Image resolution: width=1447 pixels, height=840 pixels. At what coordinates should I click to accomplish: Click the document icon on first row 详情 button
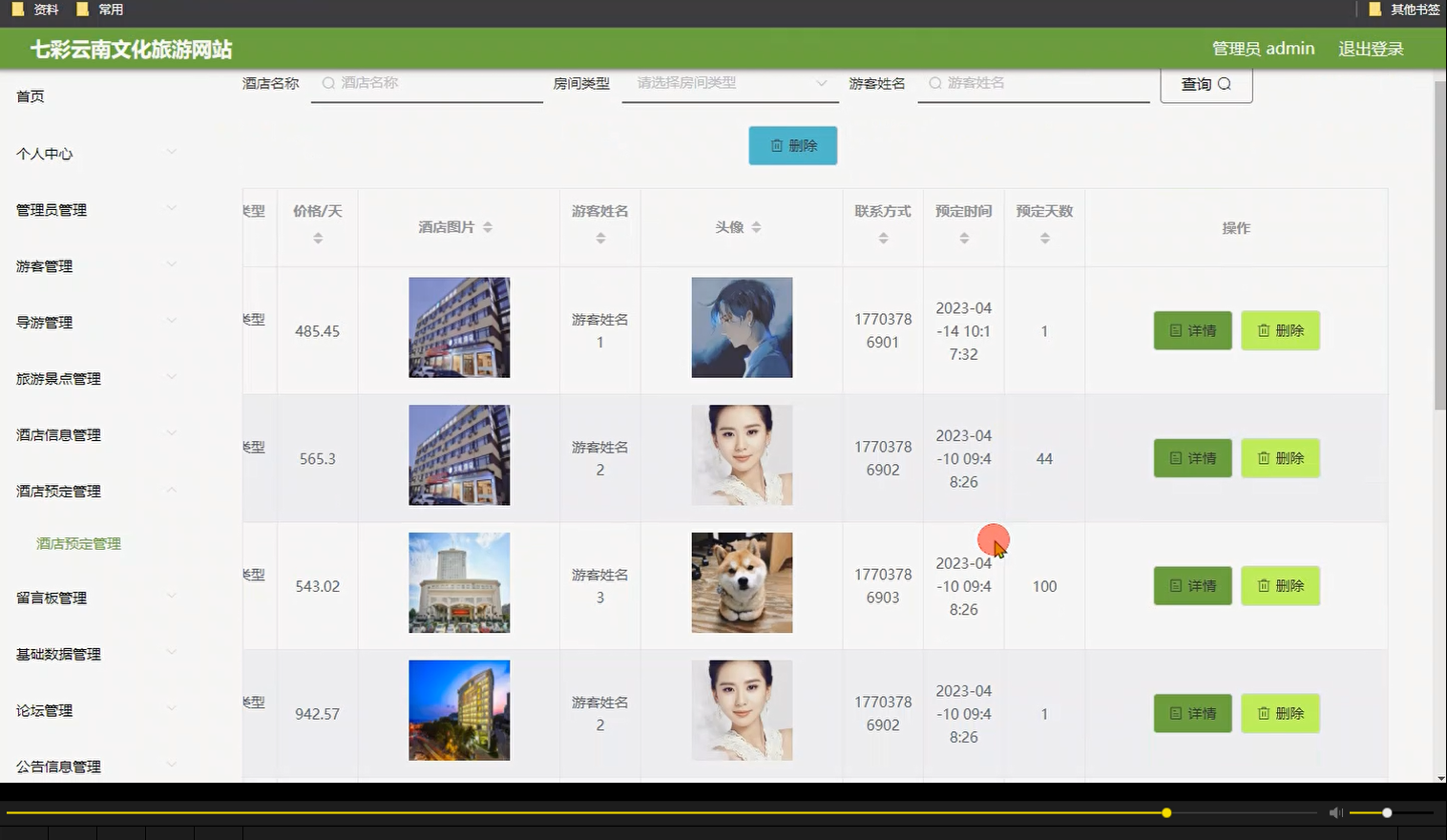click(x=1177, y=330)
